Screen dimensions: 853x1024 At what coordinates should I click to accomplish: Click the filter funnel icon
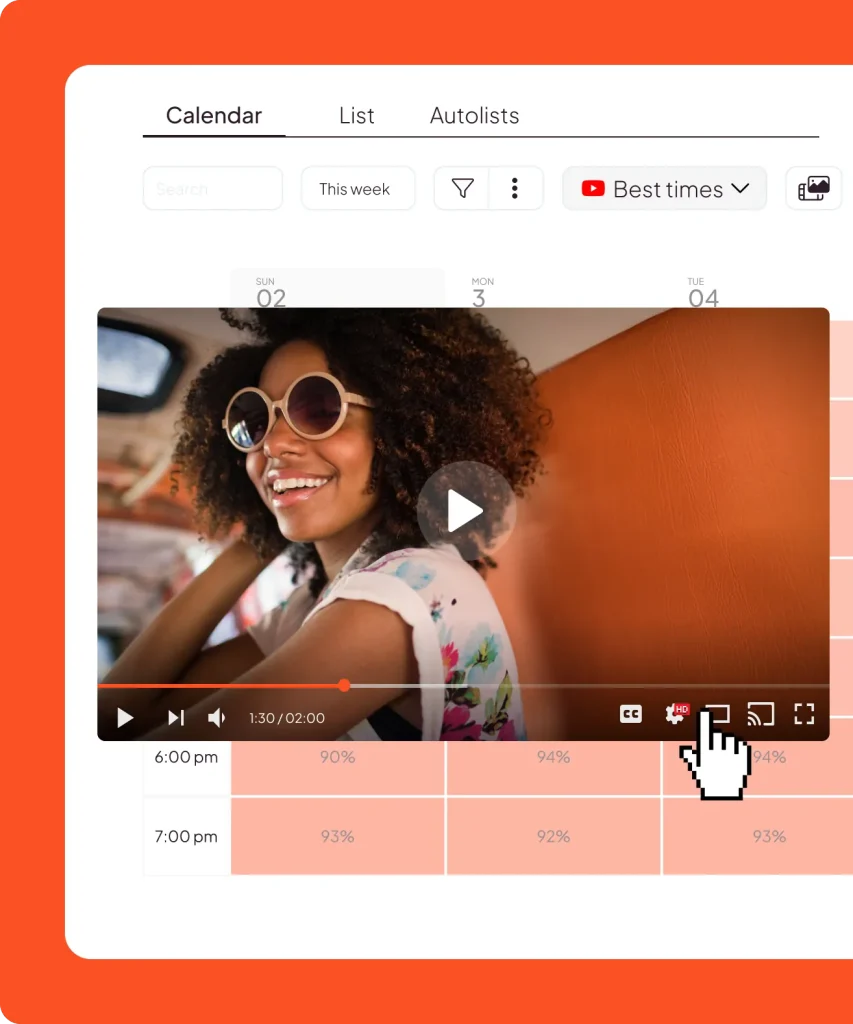[462, 188]
